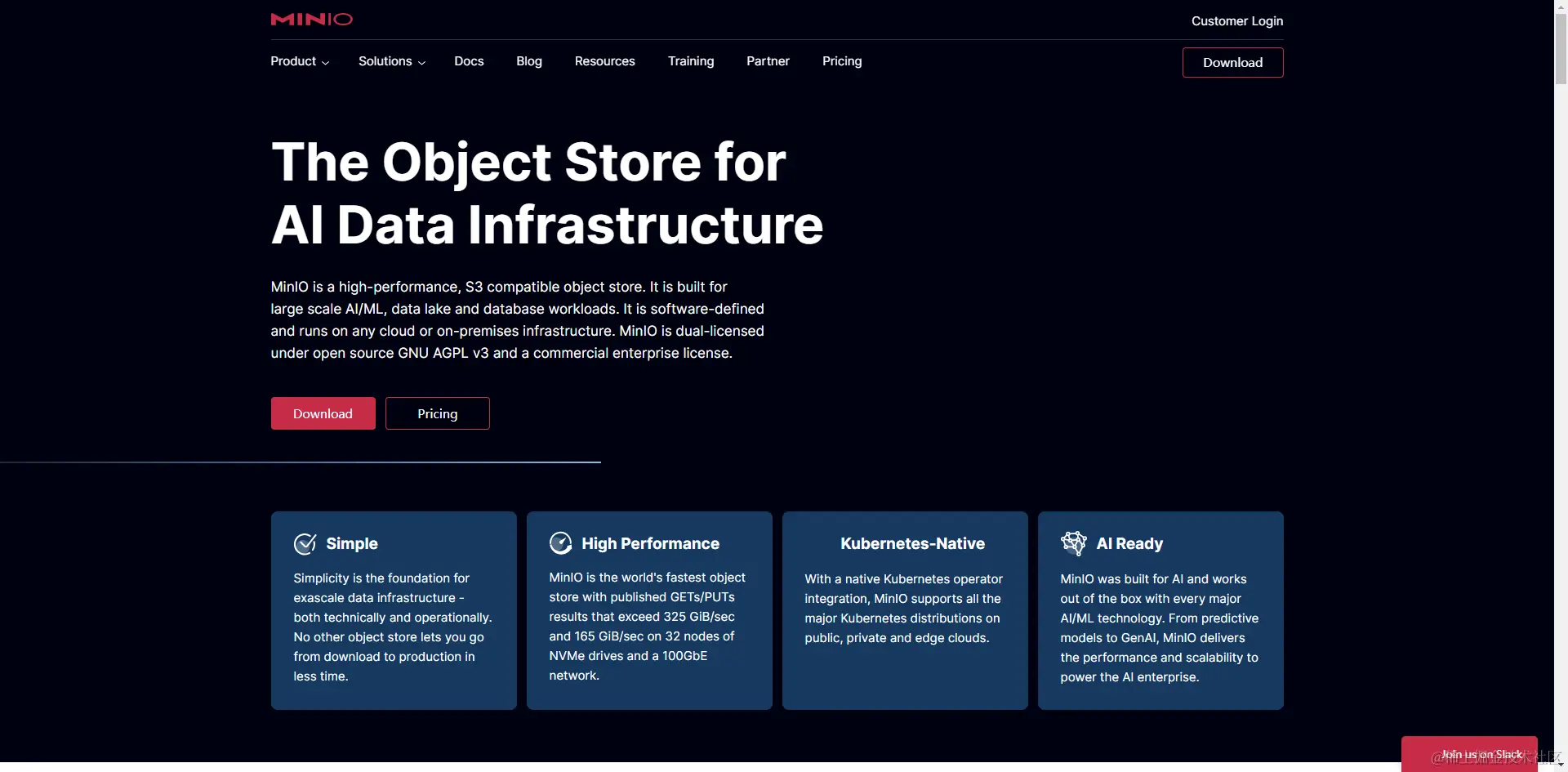This screenshot has height=772, width=1568.
Task: Open the Partner page
Action: tap(768, 61)
